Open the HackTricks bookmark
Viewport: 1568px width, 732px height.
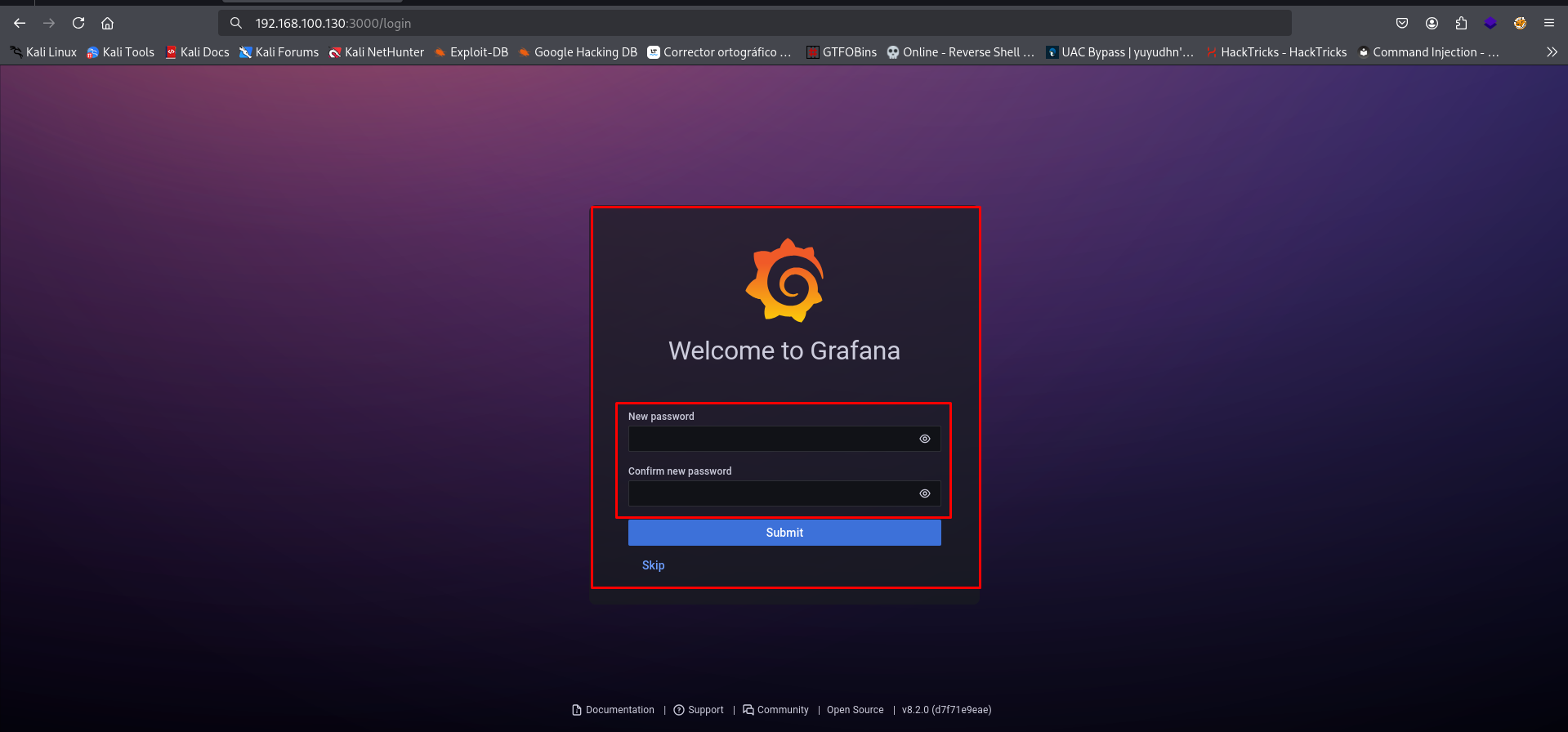coord(1276,52)
